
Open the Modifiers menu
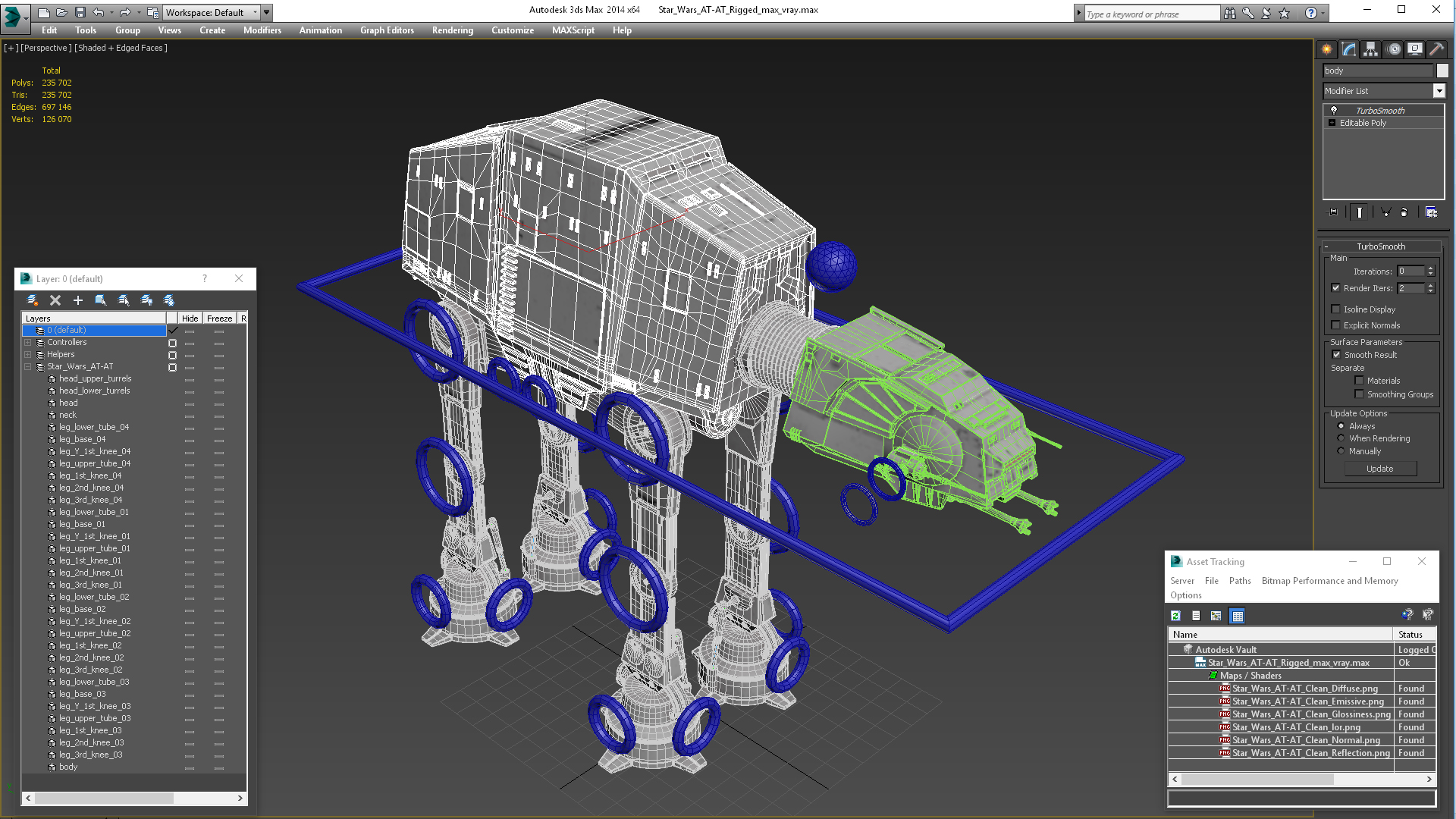coord(262,30)
